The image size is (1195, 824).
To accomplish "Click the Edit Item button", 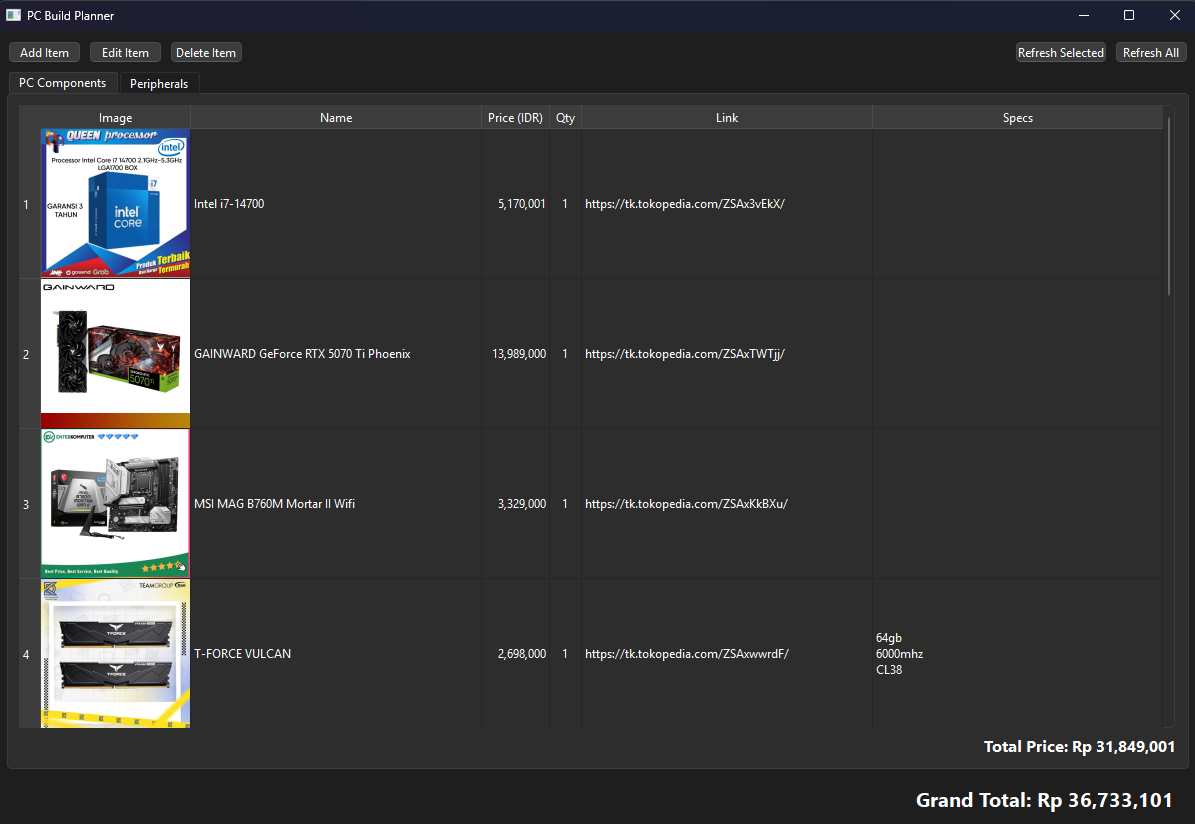I will 125,53.
